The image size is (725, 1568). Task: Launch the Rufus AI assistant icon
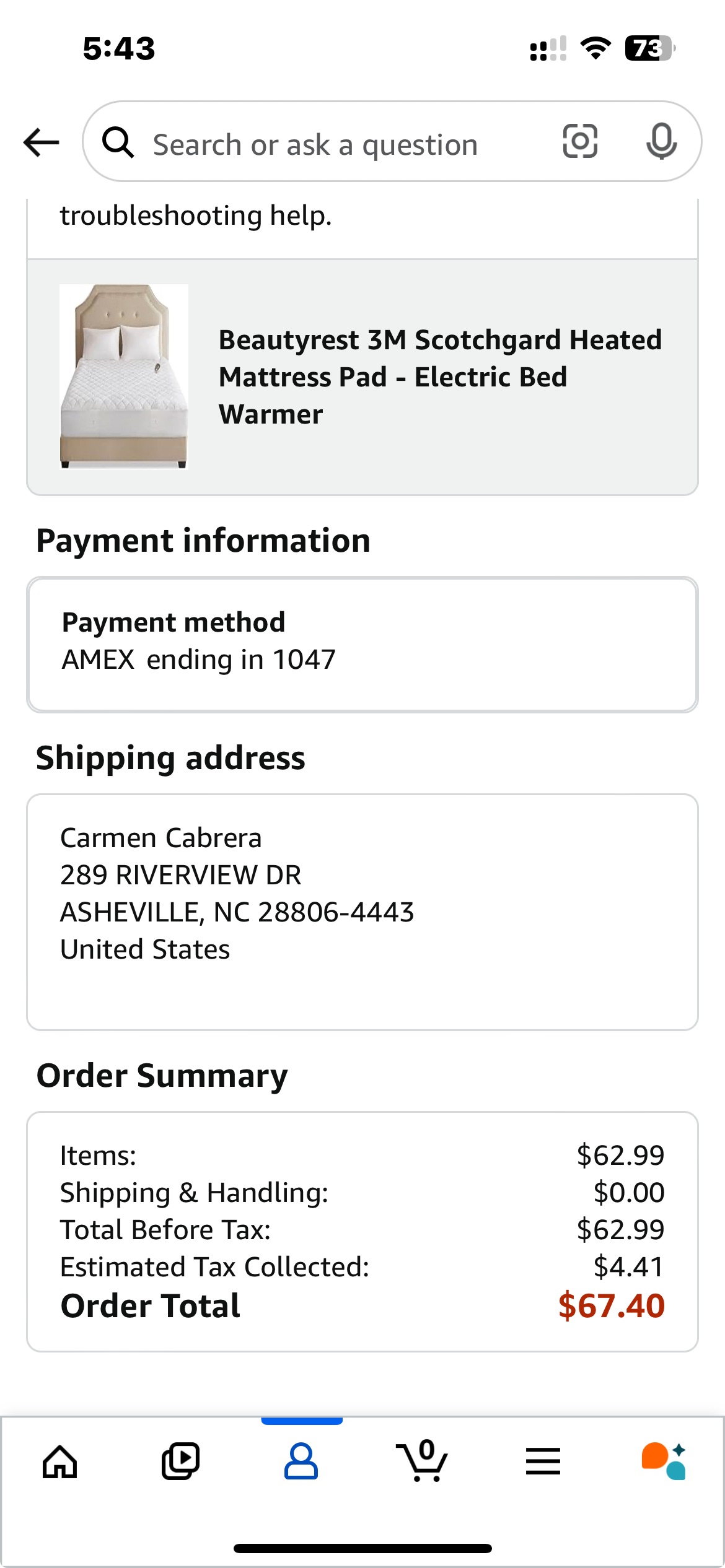[664, 1461]
